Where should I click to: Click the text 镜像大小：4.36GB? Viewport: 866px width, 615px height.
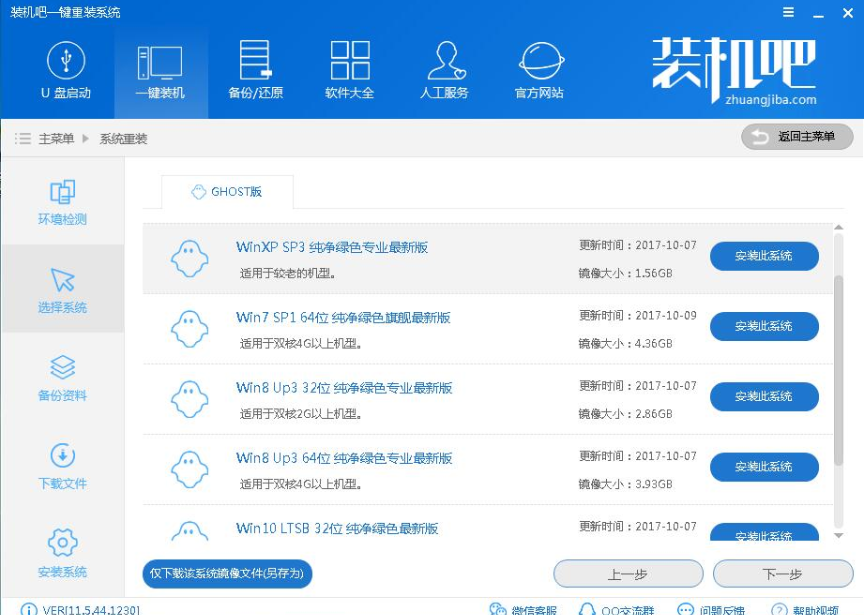click(625, 343)
